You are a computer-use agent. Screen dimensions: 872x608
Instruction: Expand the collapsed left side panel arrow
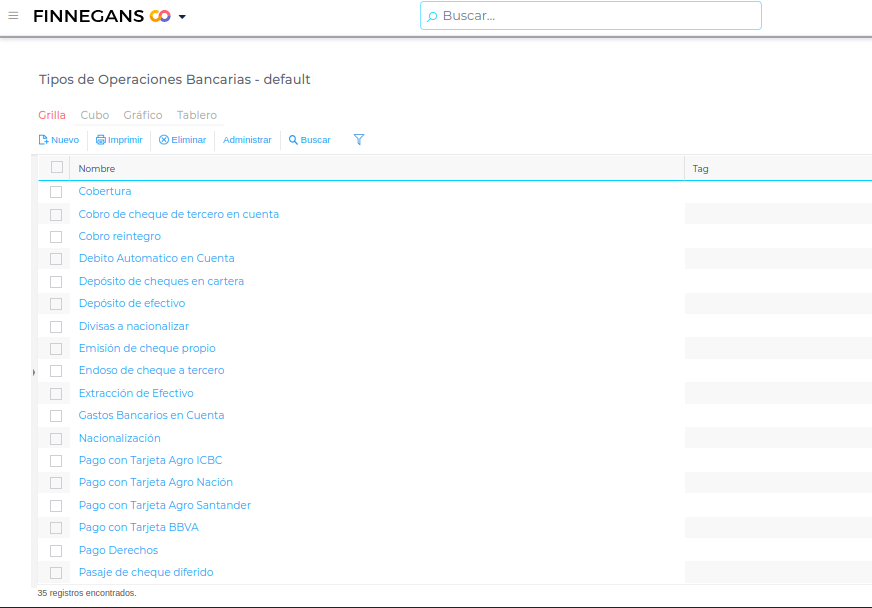34,372
